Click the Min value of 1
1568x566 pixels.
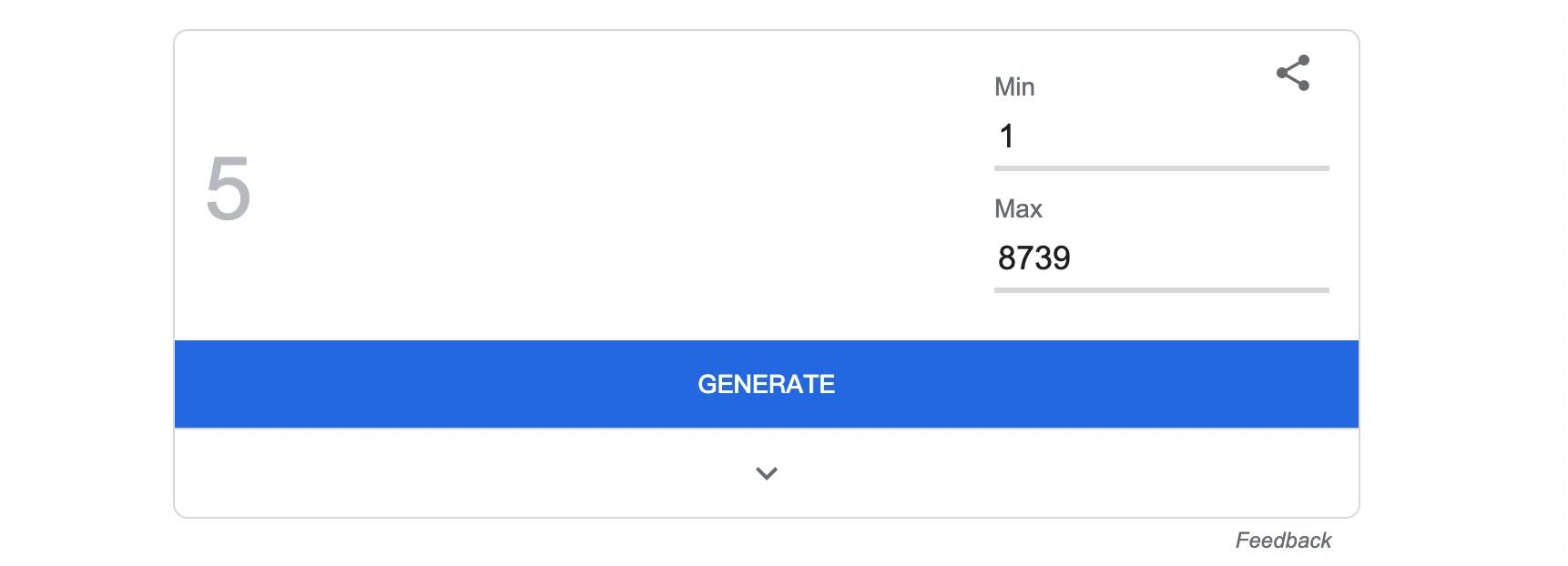[1007, 134]
